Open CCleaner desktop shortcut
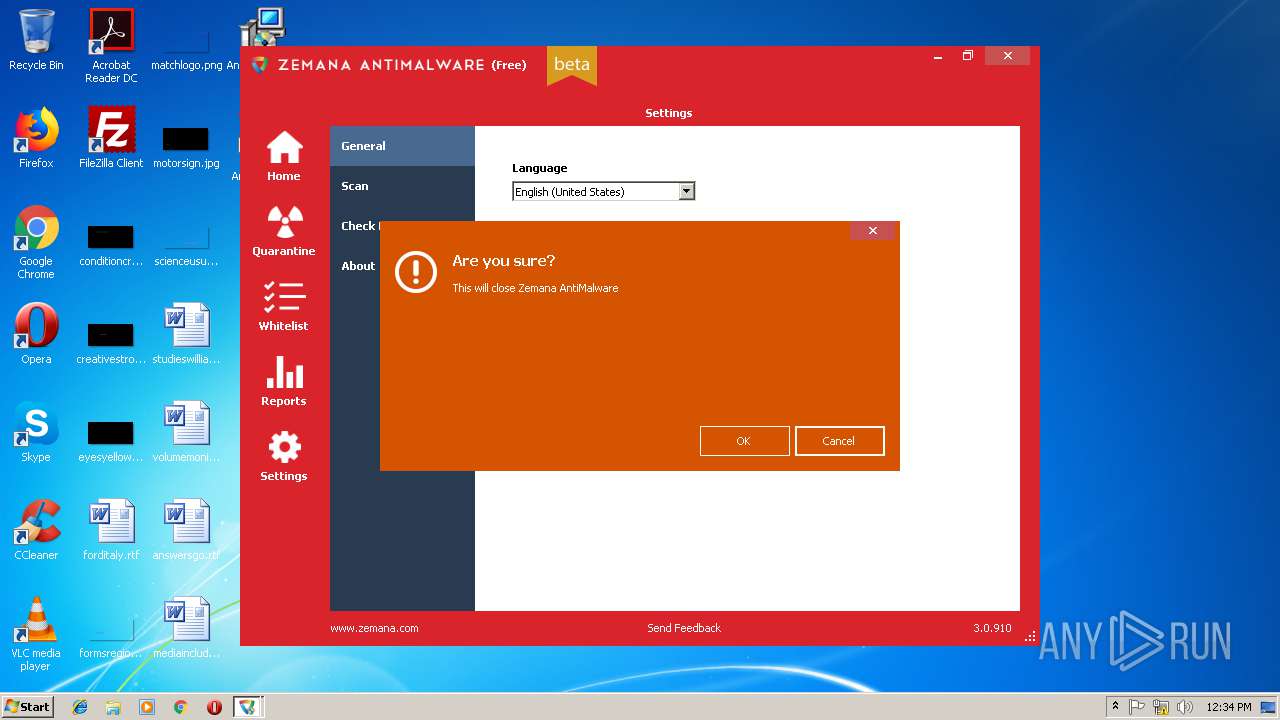This screenshot has height=720, width=1280. (x=36, y=530)
